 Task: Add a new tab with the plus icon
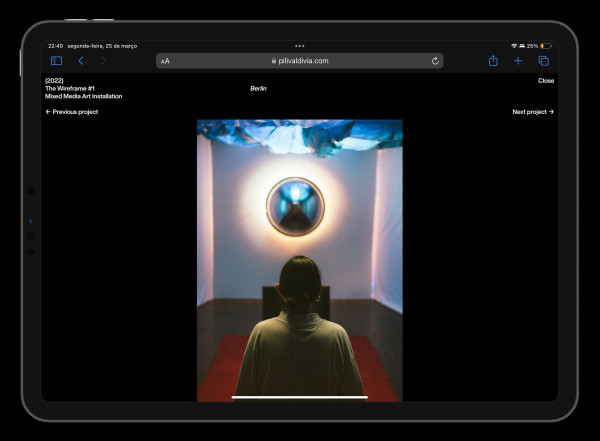[x=518, y=61]
